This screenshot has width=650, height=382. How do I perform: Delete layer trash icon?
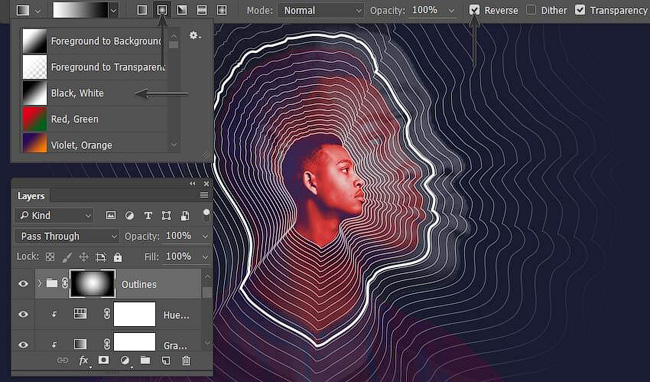(187, 361)
